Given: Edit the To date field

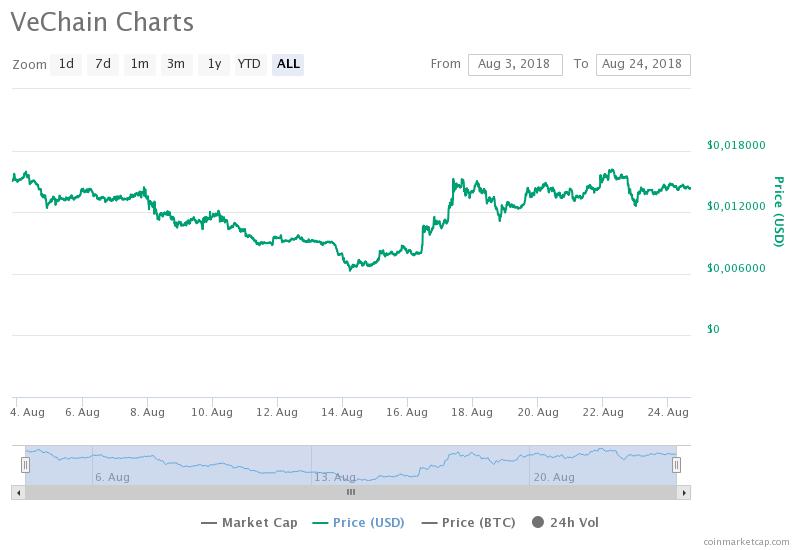Looking at the screenshot, I should [x=643, y=65].
